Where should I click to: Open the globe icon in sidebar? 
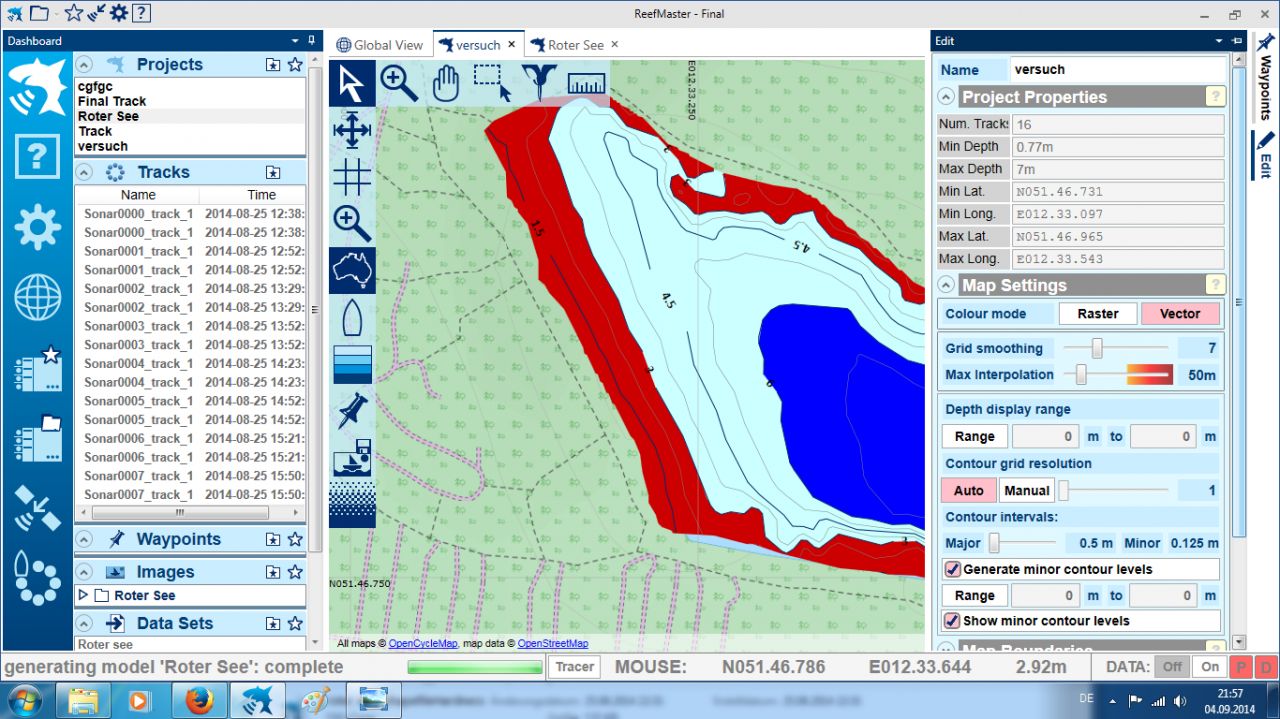tap(37, 297)
